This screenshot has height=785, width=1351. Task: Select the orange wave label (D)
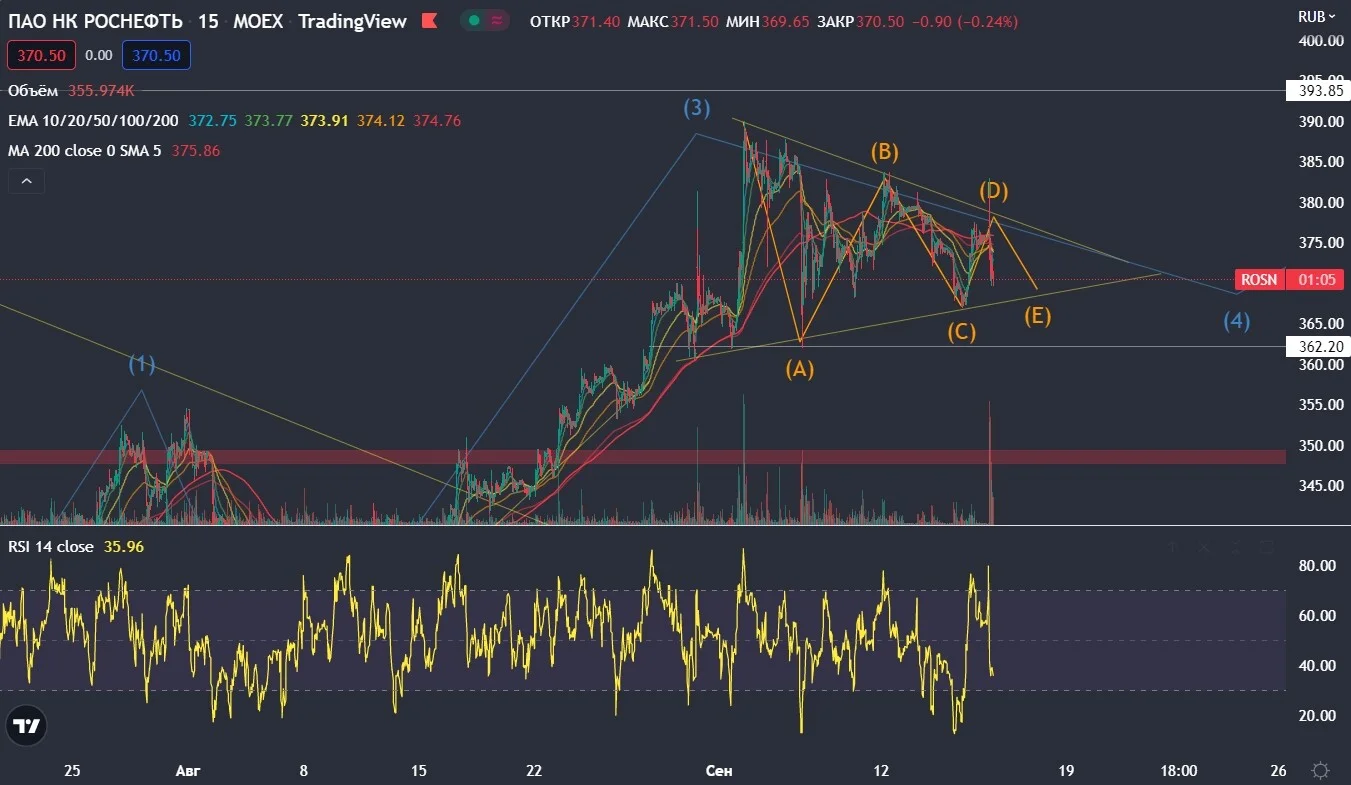993,190
